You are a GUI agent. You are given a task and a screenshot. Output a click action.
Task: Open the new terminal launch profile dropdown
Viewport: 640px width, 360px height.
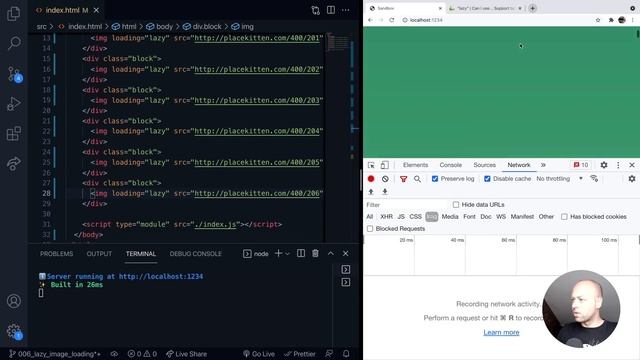[287, 254]
